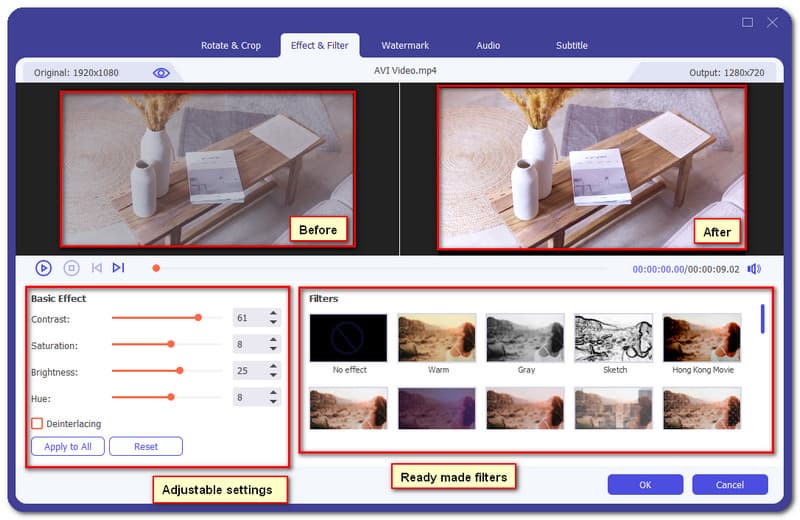
Task: Increase Hue with up arrow
Action: [273, 392]
